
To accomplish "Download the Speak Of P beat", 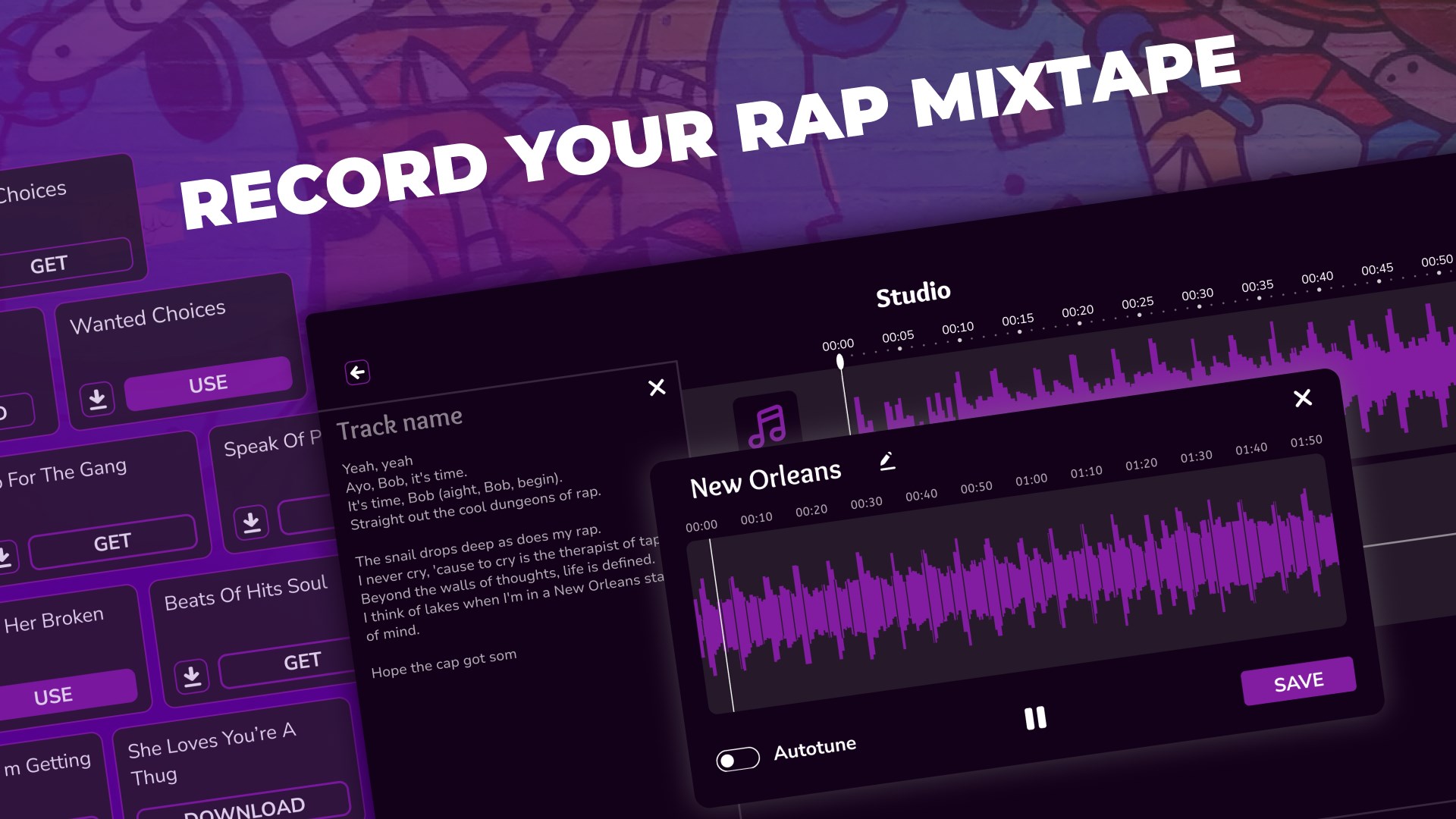I will pos(251,522).
